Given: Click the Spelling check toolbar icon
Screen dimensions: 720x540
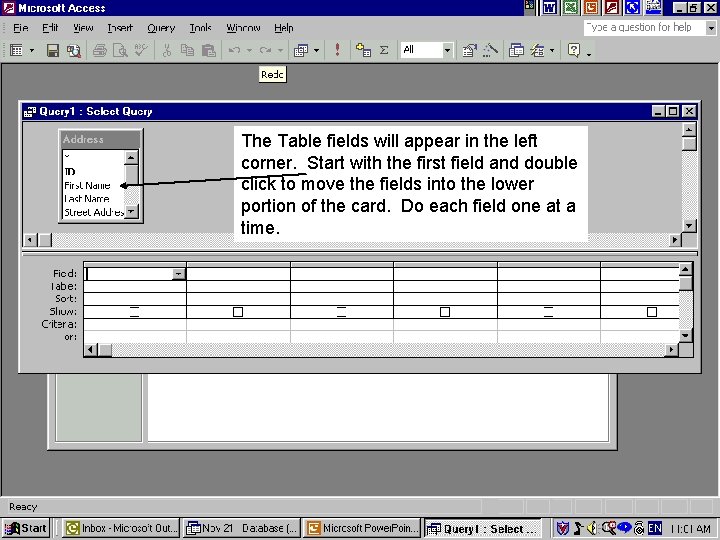Looking at the screenshot, I should click(x=141, y=50).
